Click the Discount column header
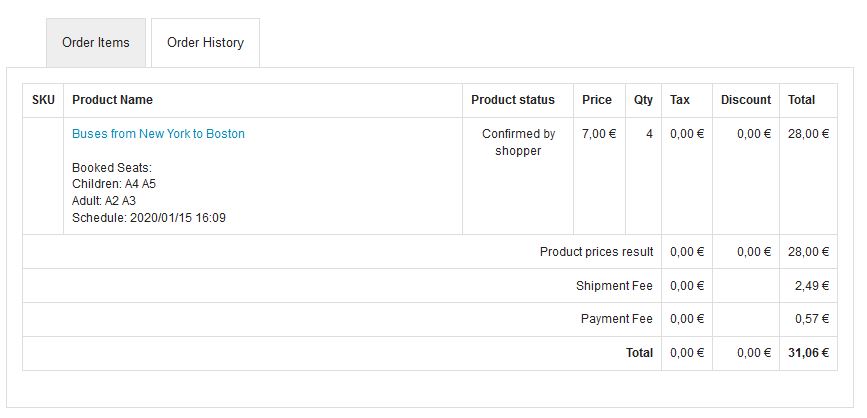The image size is (867, 418). click(745, 100)
